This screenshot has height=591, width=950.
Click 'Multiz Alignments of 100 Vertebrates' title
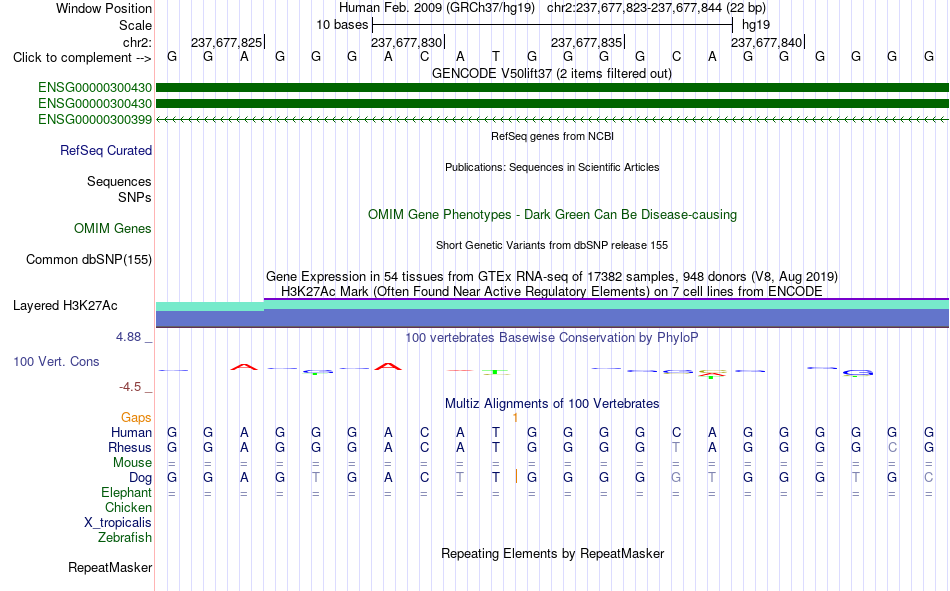click(x=552, y=404)
